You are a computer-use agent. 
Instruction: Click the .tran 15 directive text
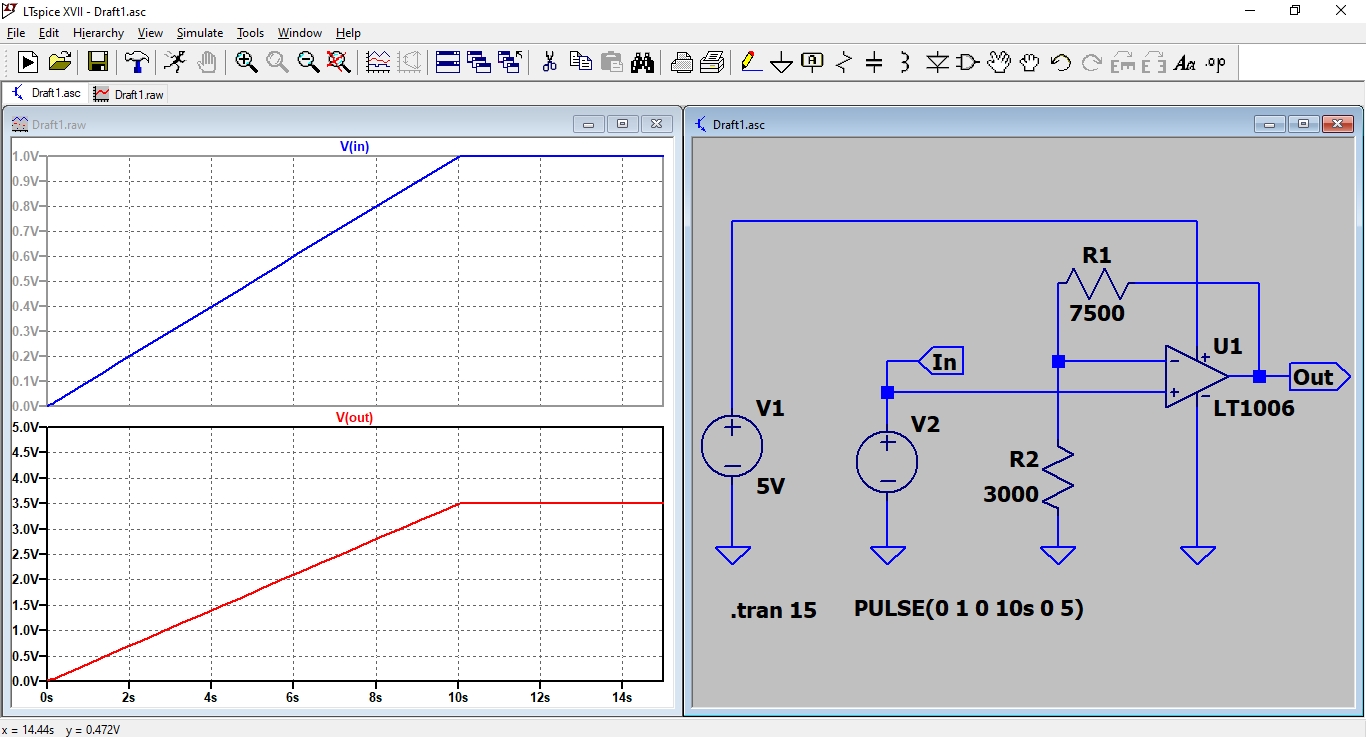click(x=773, y=610)
